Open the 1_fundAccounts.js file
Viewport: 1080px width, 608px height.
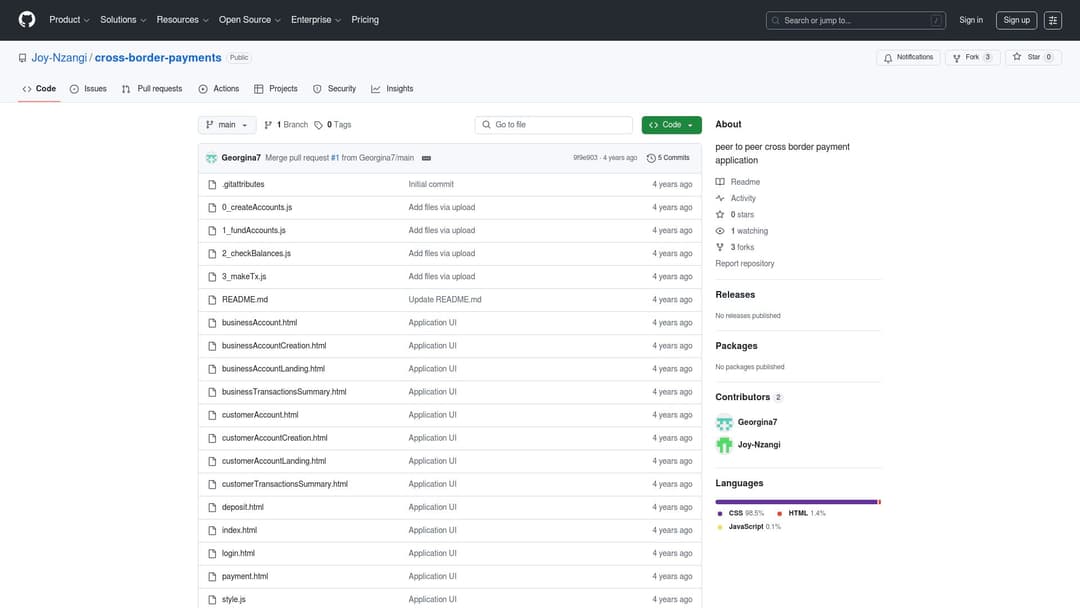point(253,231)
